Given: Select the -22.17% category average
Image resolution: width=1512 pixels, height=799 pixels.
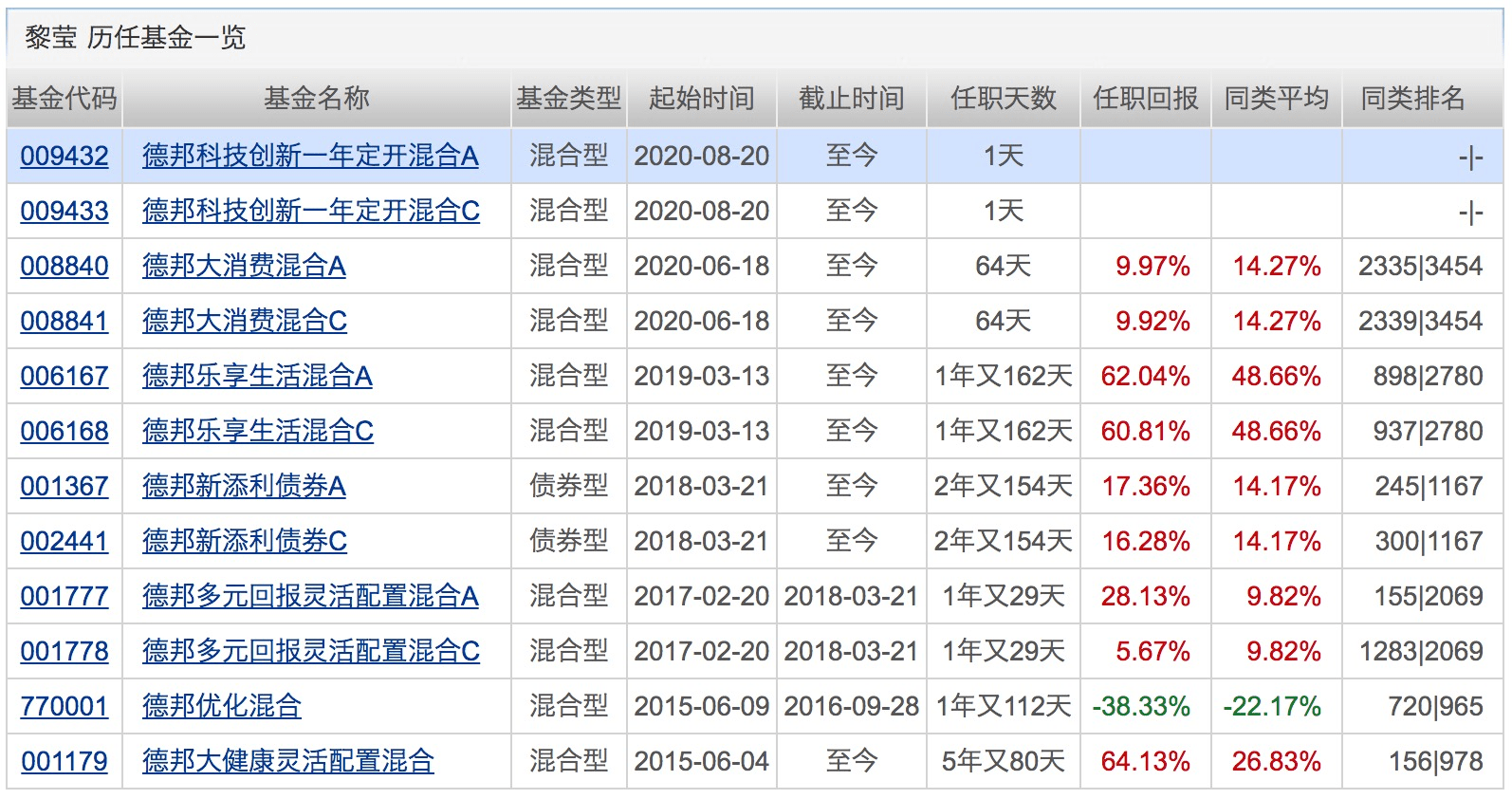Looking at the screenshot, I should click(x=1273, y=706).
